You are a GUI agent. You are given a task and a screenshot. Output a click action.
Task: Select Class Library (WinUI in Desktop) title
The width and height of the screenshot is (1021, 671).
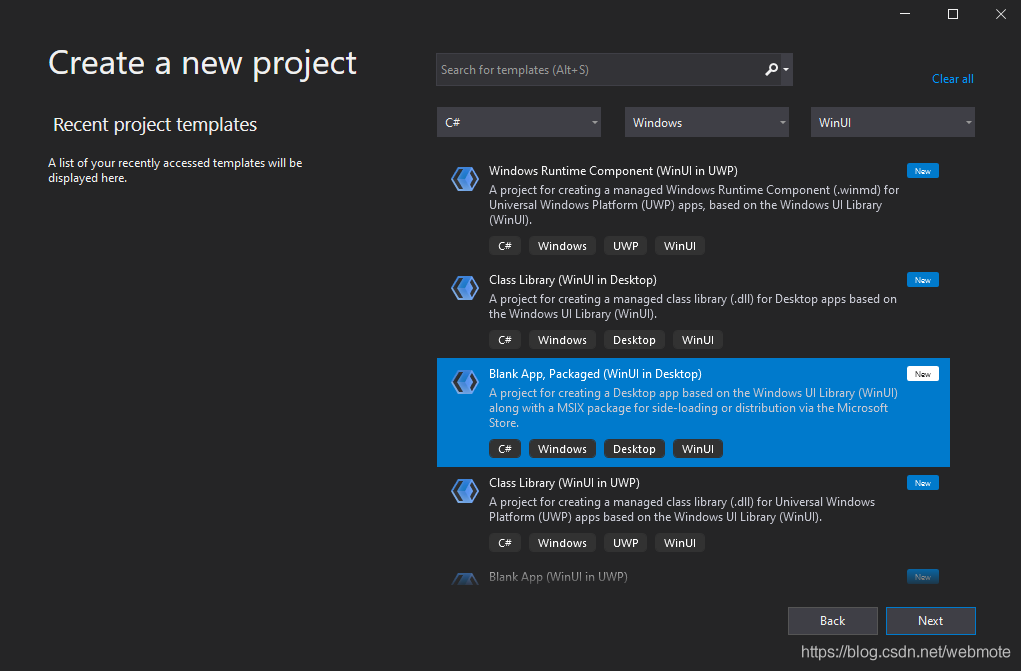pos(573,280)
